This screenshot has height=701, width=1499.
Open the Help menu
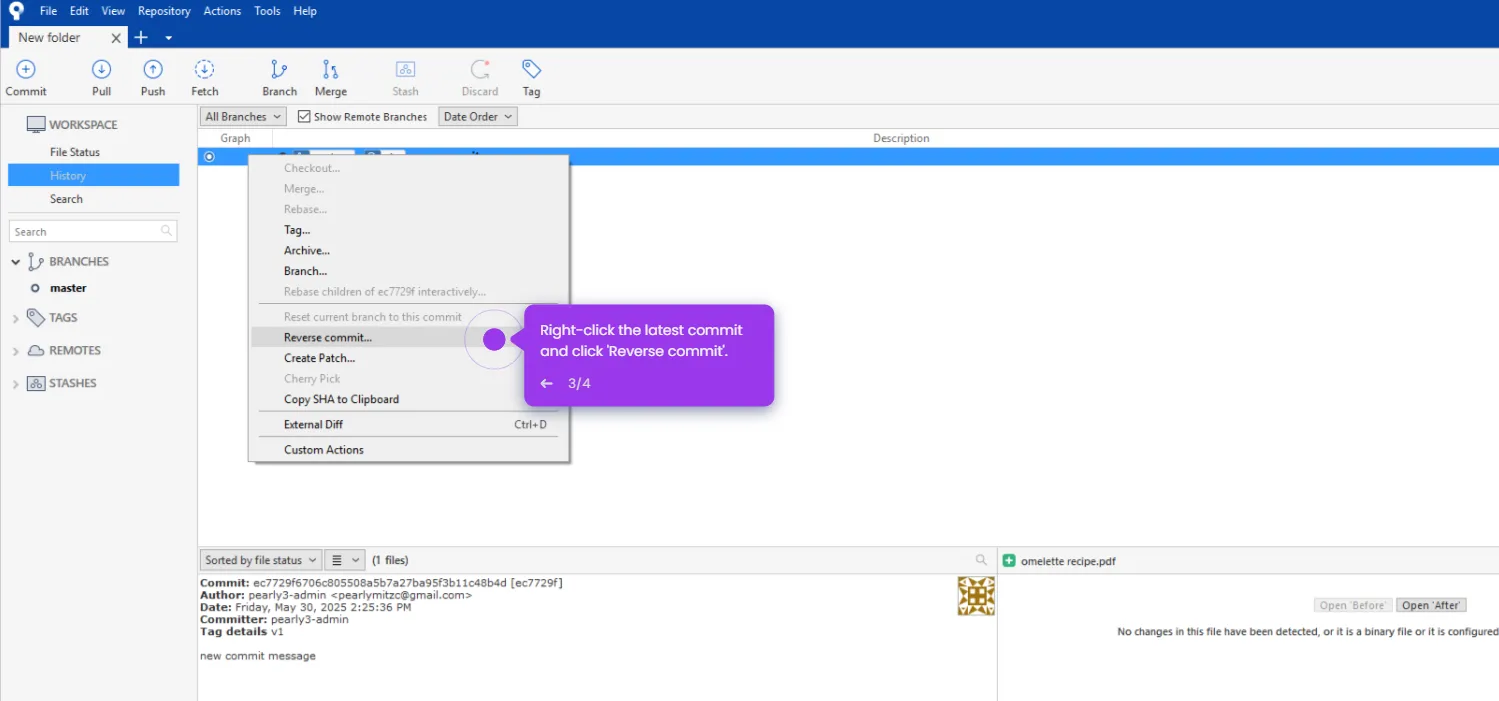click(x=305, y=11)
